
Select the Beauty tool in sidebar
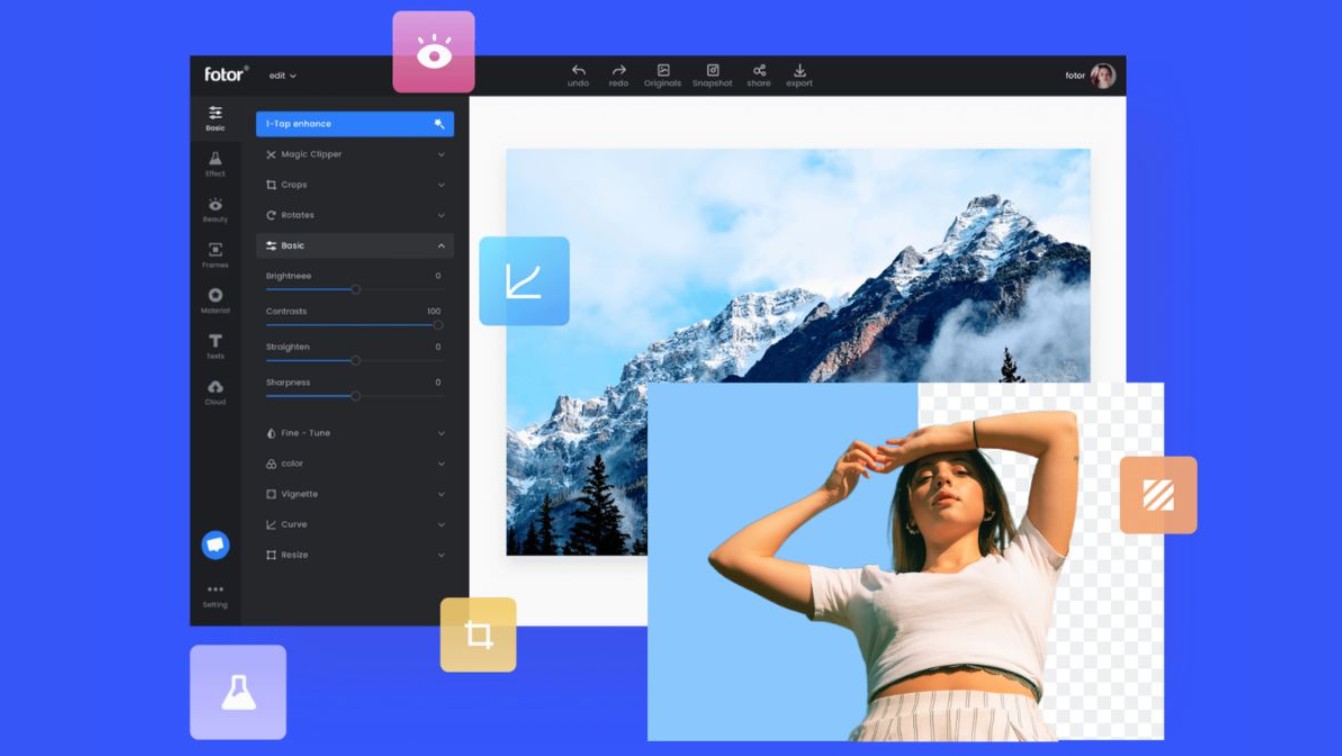[x=215, y=209]
